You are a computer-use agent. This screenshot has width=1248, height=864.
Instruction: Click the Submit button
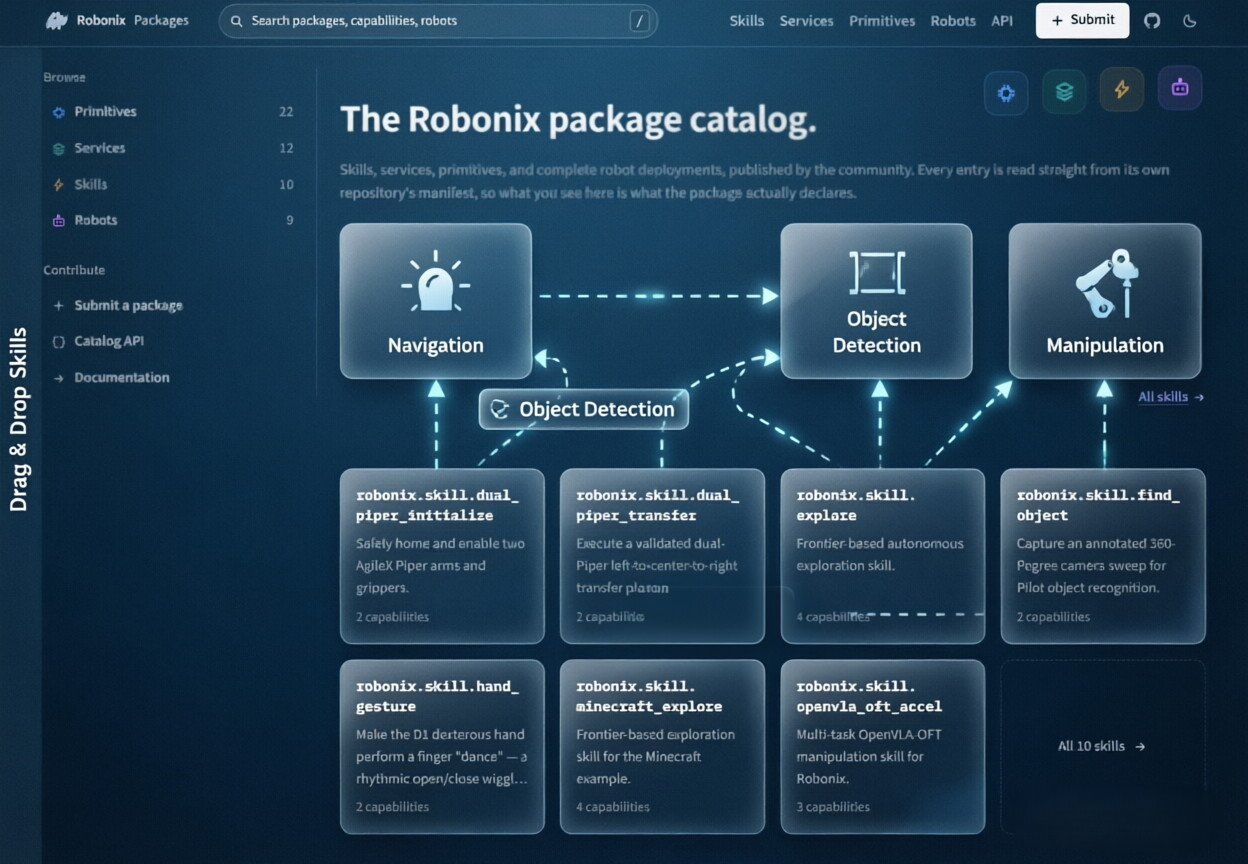[x=1082, y=20]
